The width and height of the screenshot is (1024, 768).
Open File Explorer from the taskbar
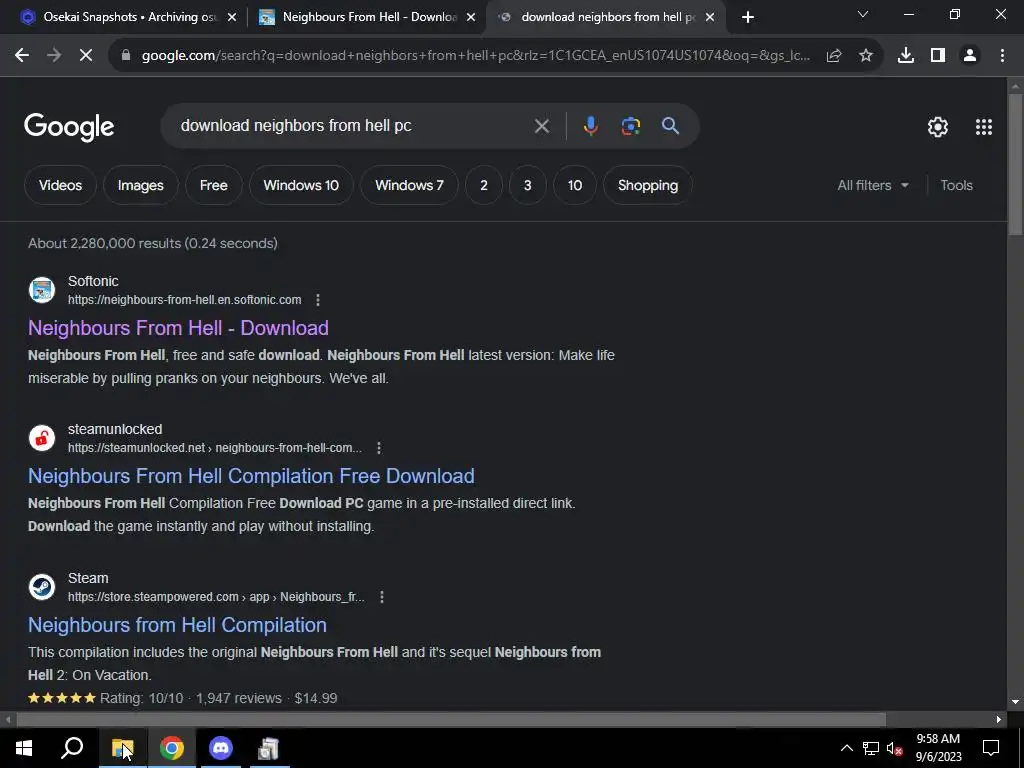[x=122, y=748]
